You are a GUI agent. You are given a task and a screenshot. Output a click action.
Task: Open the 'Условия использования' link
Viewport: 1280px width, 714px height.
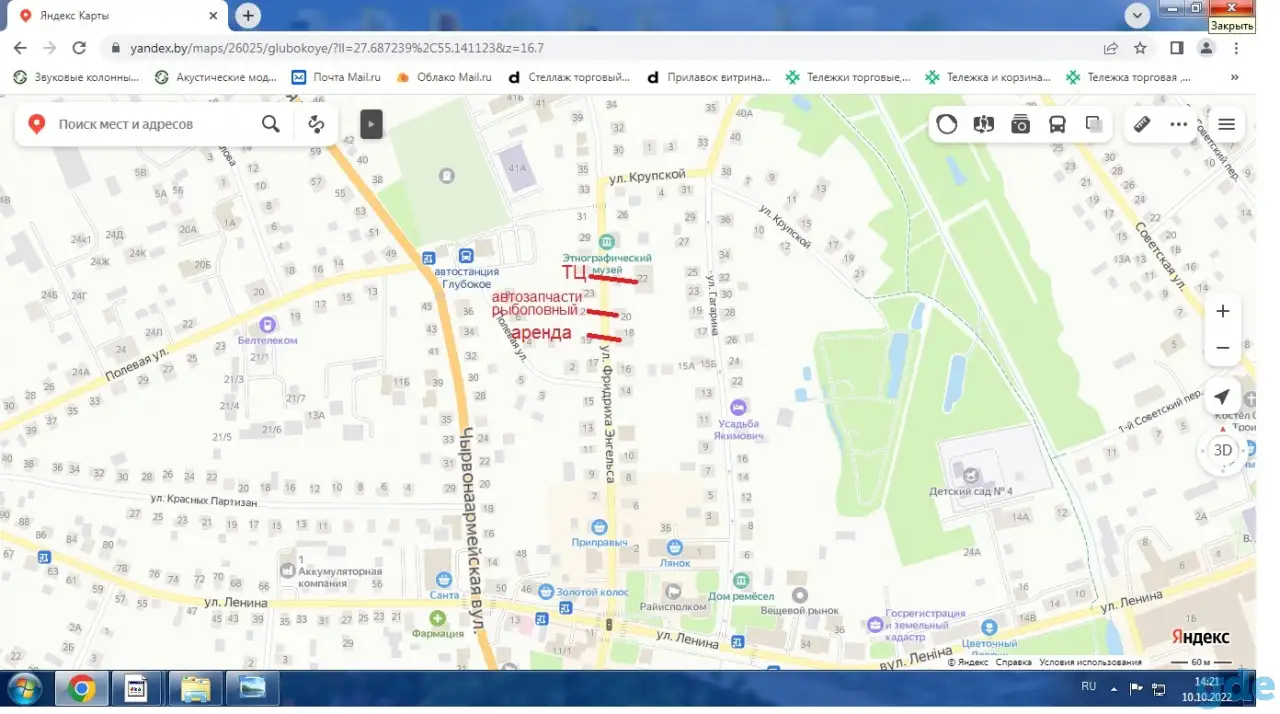(1090, 662)
